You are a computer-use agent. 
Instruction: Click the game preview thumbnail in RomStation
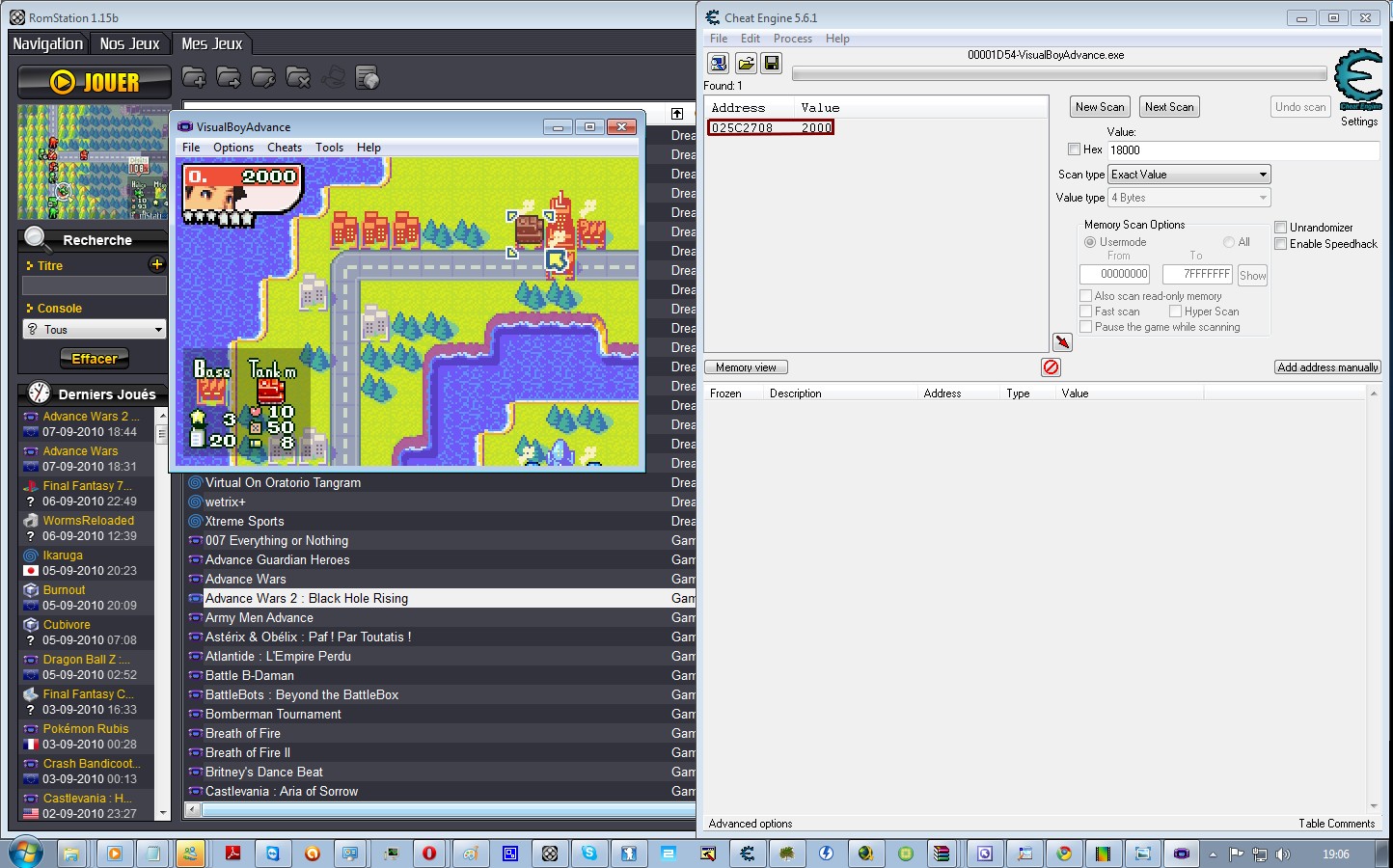(x=95, y=162)
